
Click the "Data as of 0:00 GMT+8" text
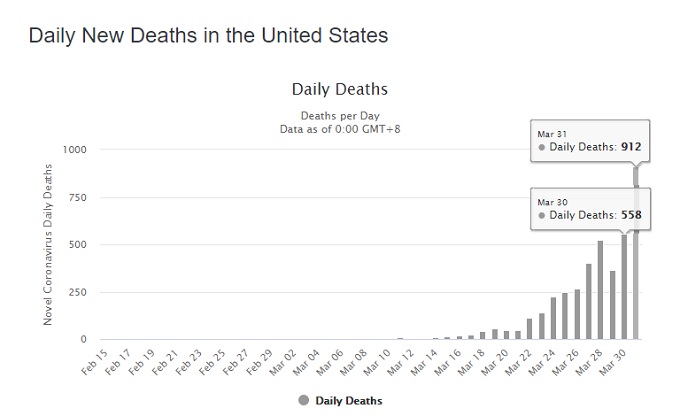tap(340, 128)
